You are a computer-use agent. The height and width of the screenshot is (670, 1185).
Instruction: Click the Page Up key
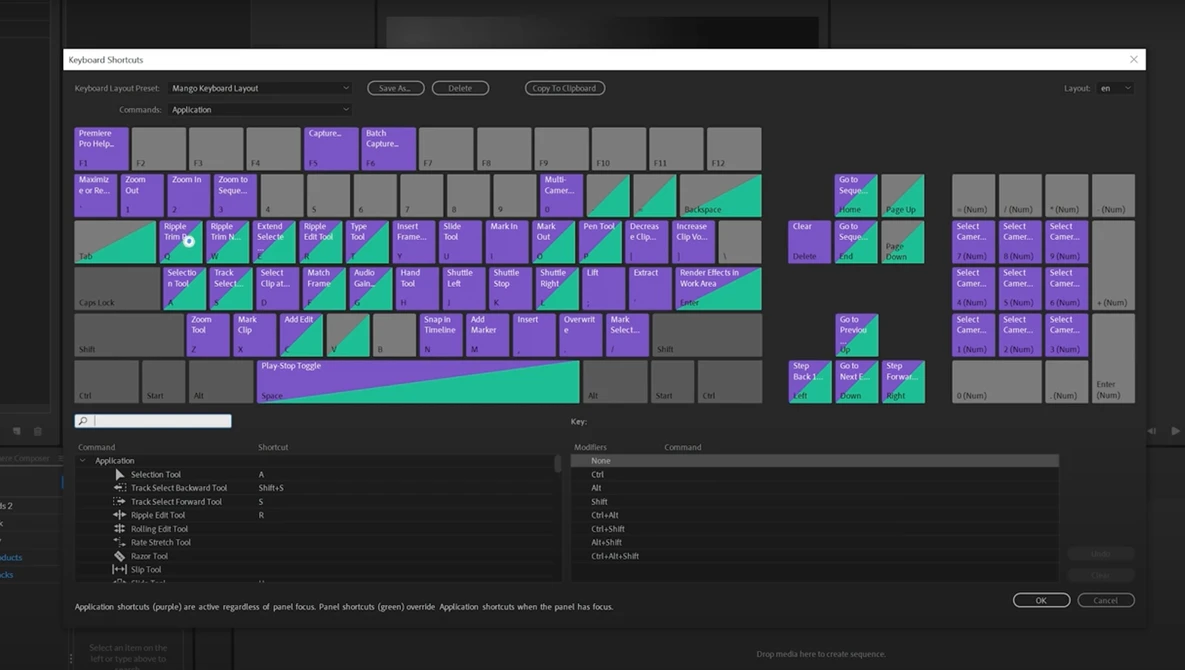coord(902,196)
